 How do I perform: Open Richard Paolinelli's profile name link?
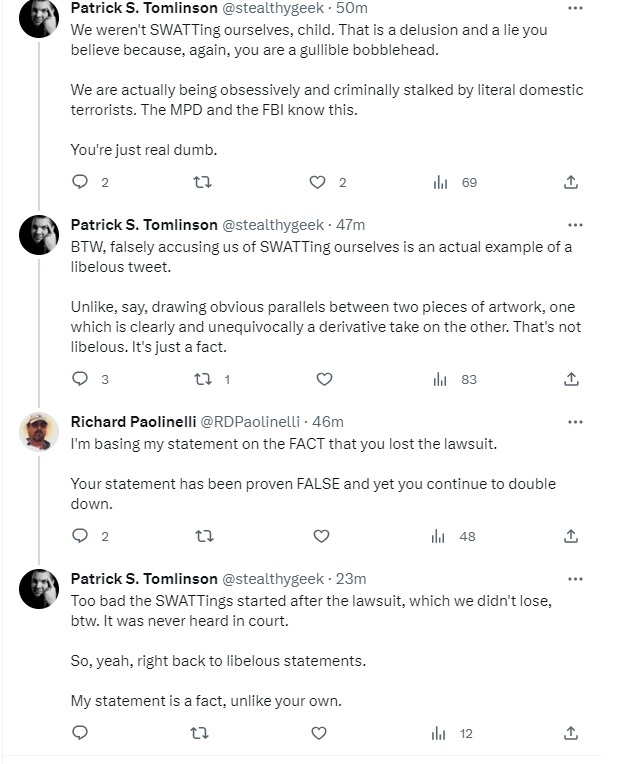coord(133,422)
